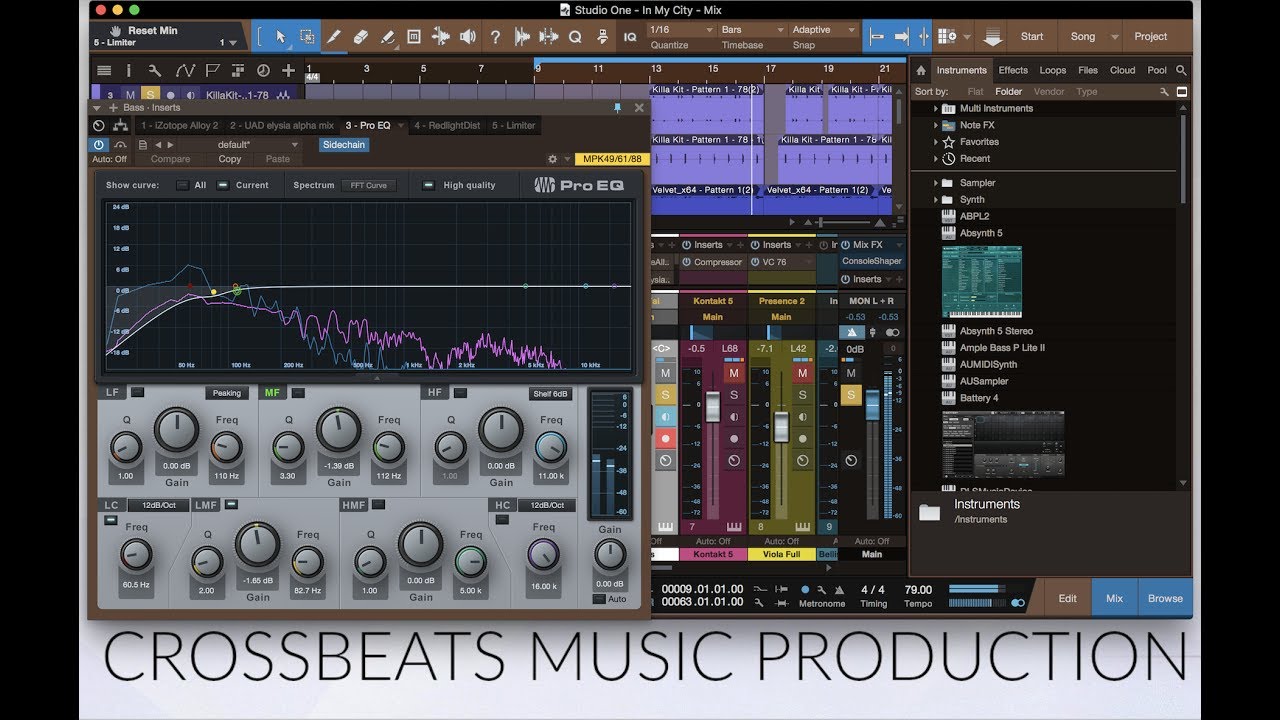Open the plugin gear settings icon
The width and height of the screenshot is (1280, 720).
point(552,159)
